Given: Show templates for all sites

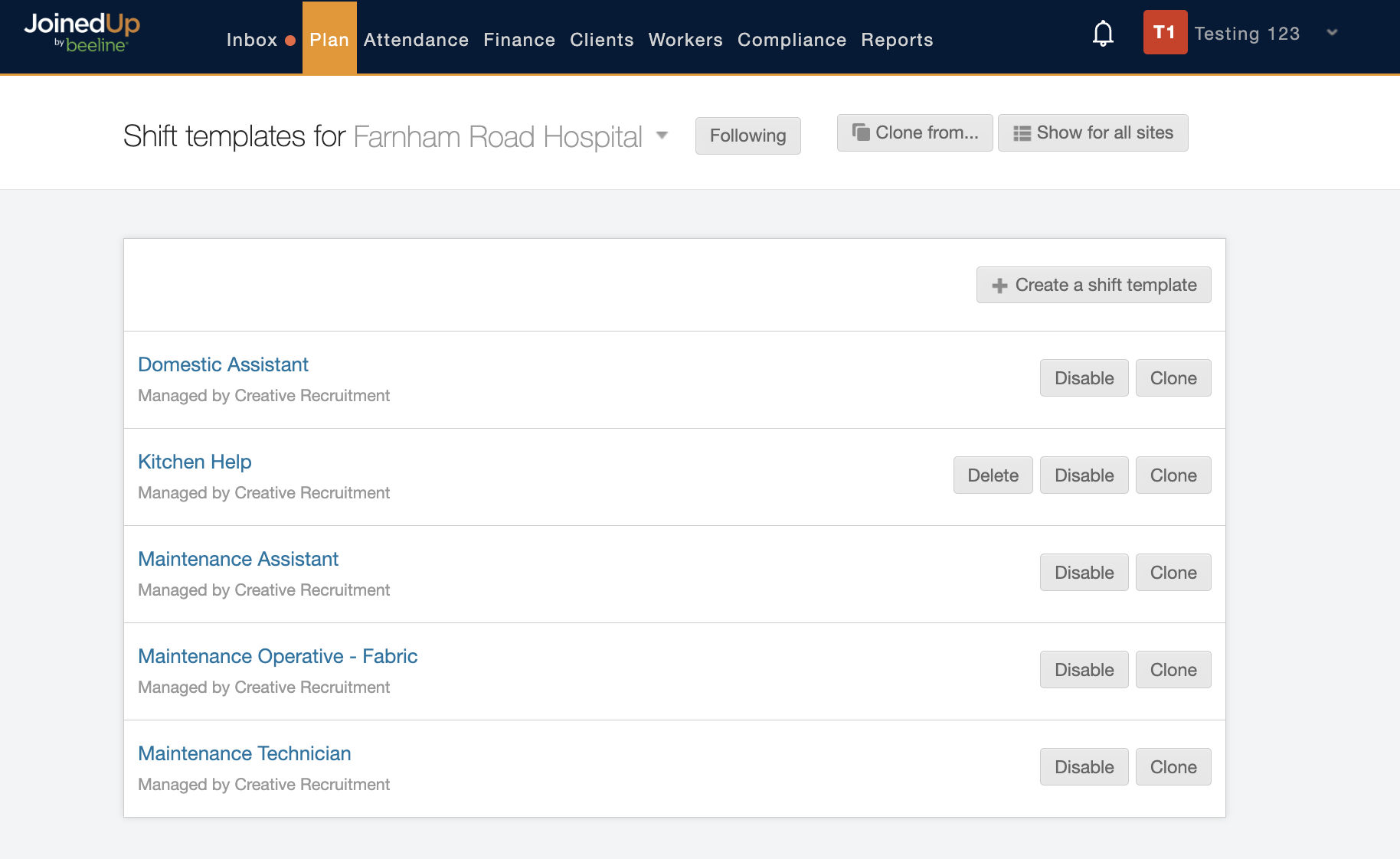Looking at the screenshot, I should [x=1092, y=132].
